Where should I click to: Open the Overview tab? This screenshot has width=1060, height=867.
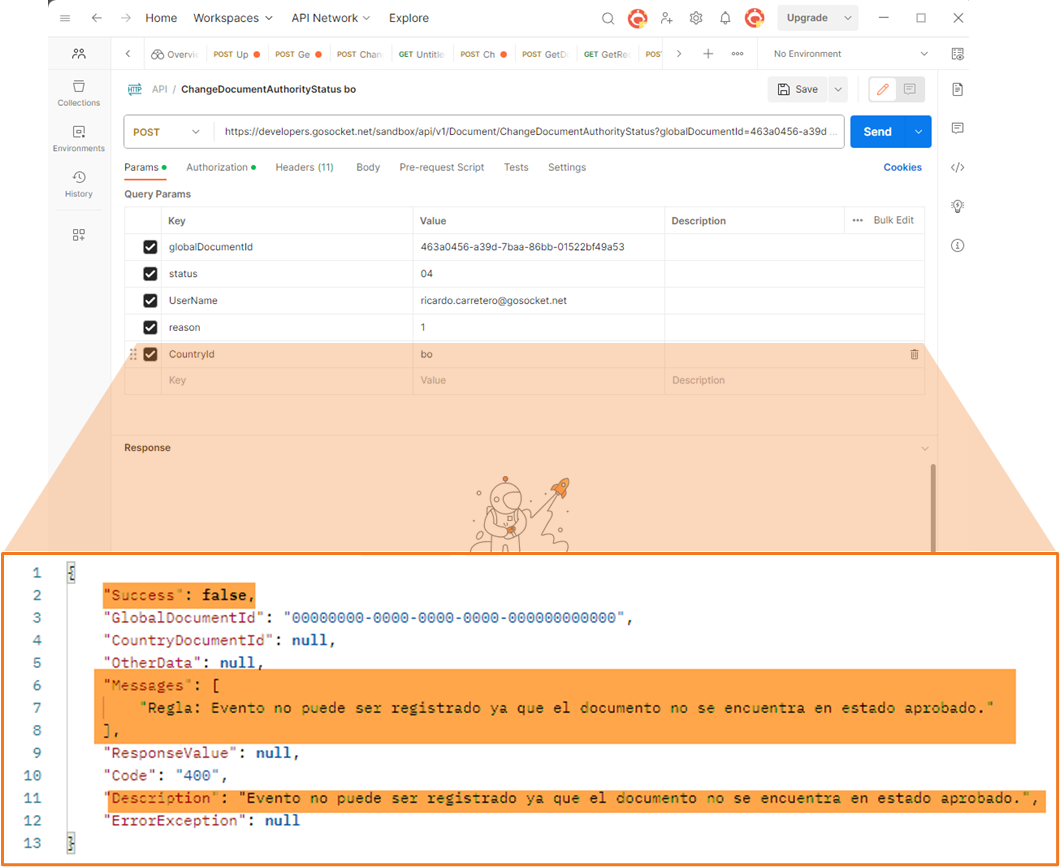174,54
